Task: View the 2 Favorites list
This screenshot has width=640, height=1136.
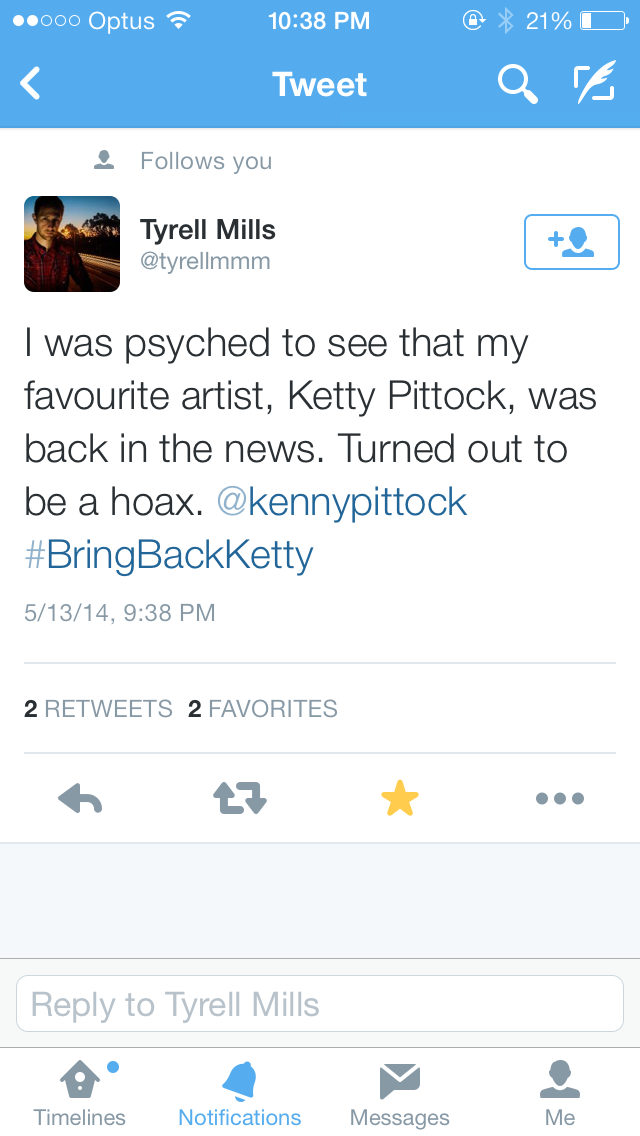Action: click(263, 709)
